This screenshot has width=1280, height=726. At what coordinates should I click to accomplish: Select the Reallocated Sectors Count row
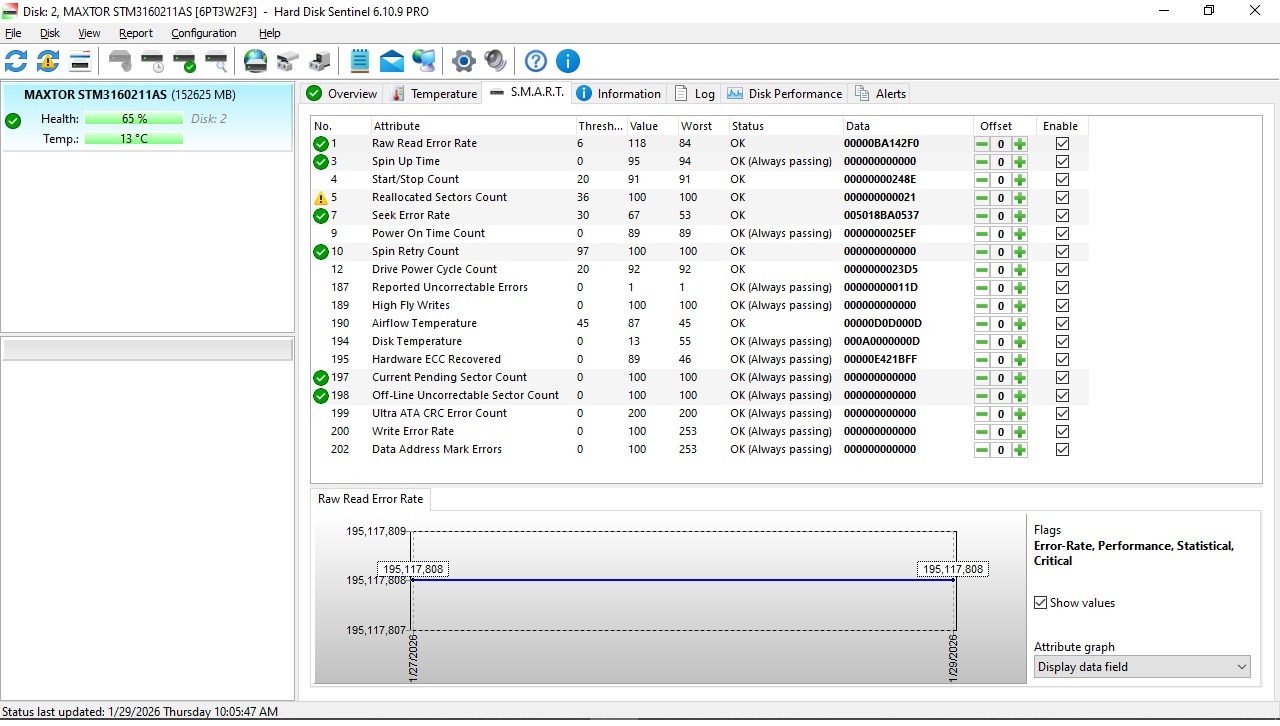(440, 198)
